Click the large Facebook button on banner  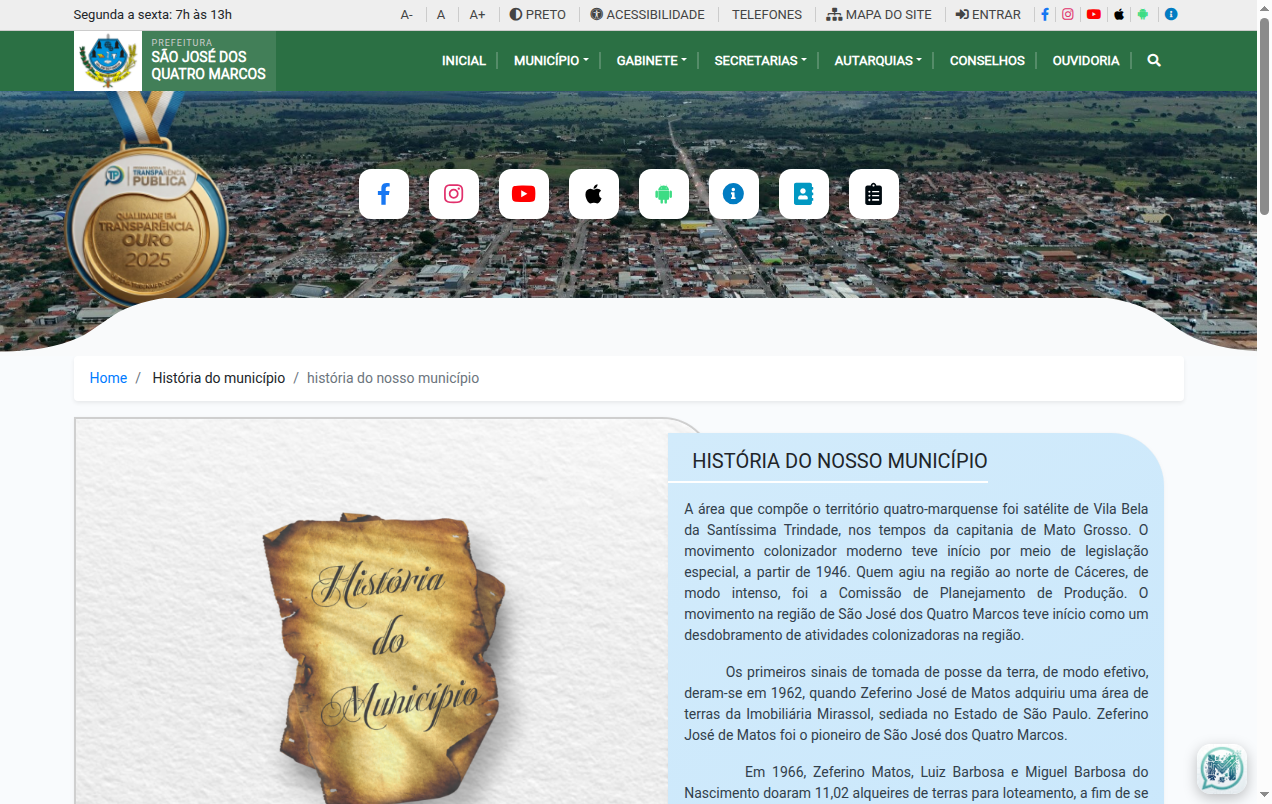point(384,194)
